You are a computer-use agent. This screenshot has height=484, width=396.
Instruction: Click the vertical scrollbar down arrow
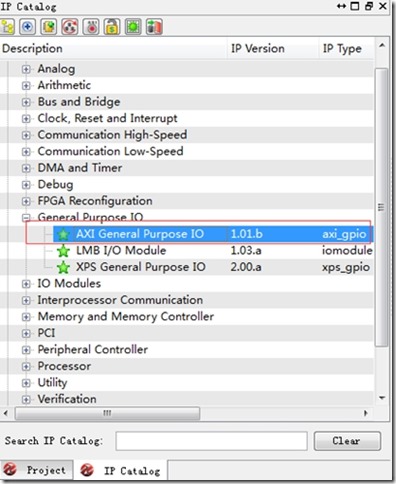click(382, 398)
